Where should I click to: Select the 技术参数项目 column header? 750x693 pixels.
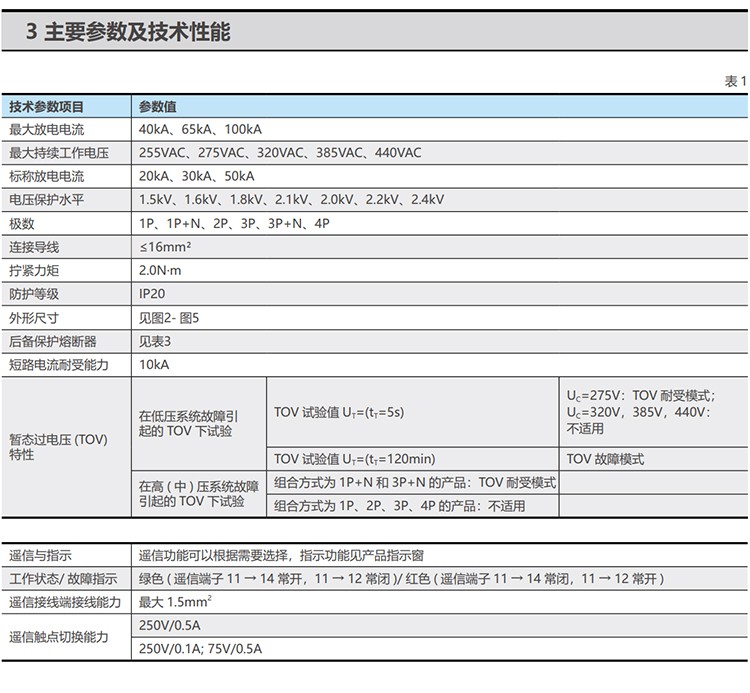[46, 107]
